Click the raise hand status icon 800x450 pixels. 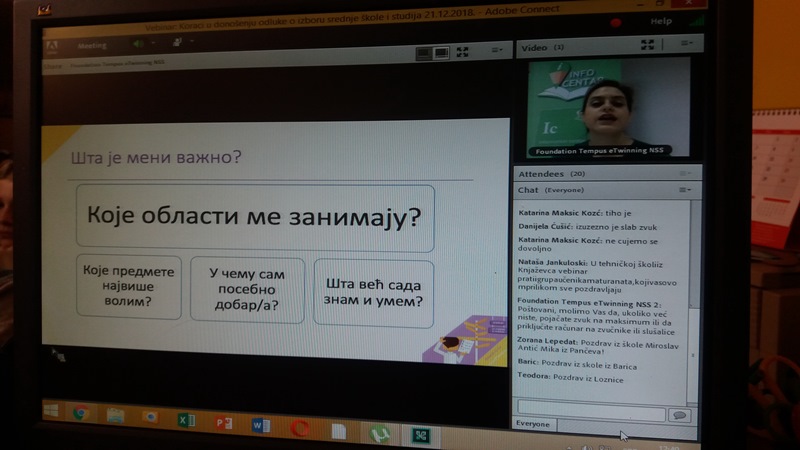(x=177, y=42)
